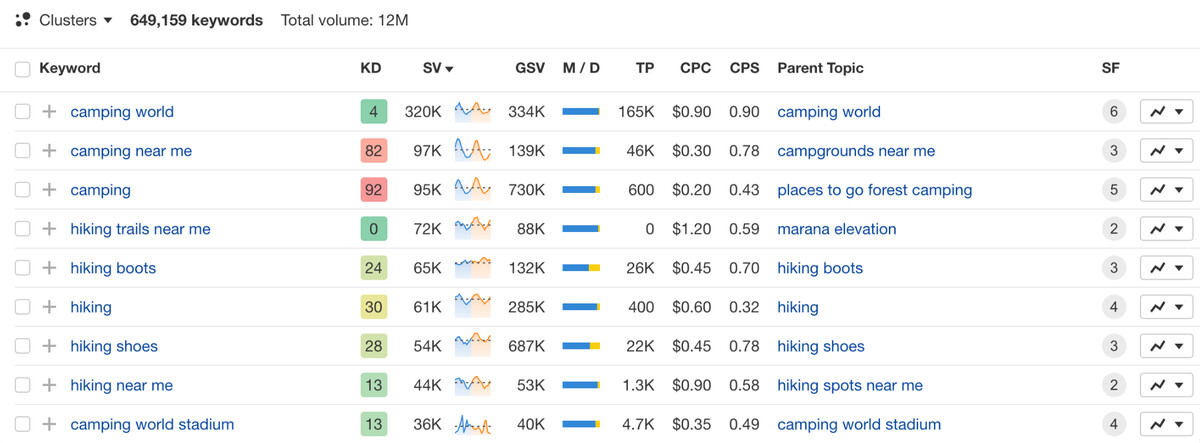The width and height of the screenshot is (1200, 443).
Task: Toggle the select-all checkbox in Keyword header
Action: (x=22, y=69)
